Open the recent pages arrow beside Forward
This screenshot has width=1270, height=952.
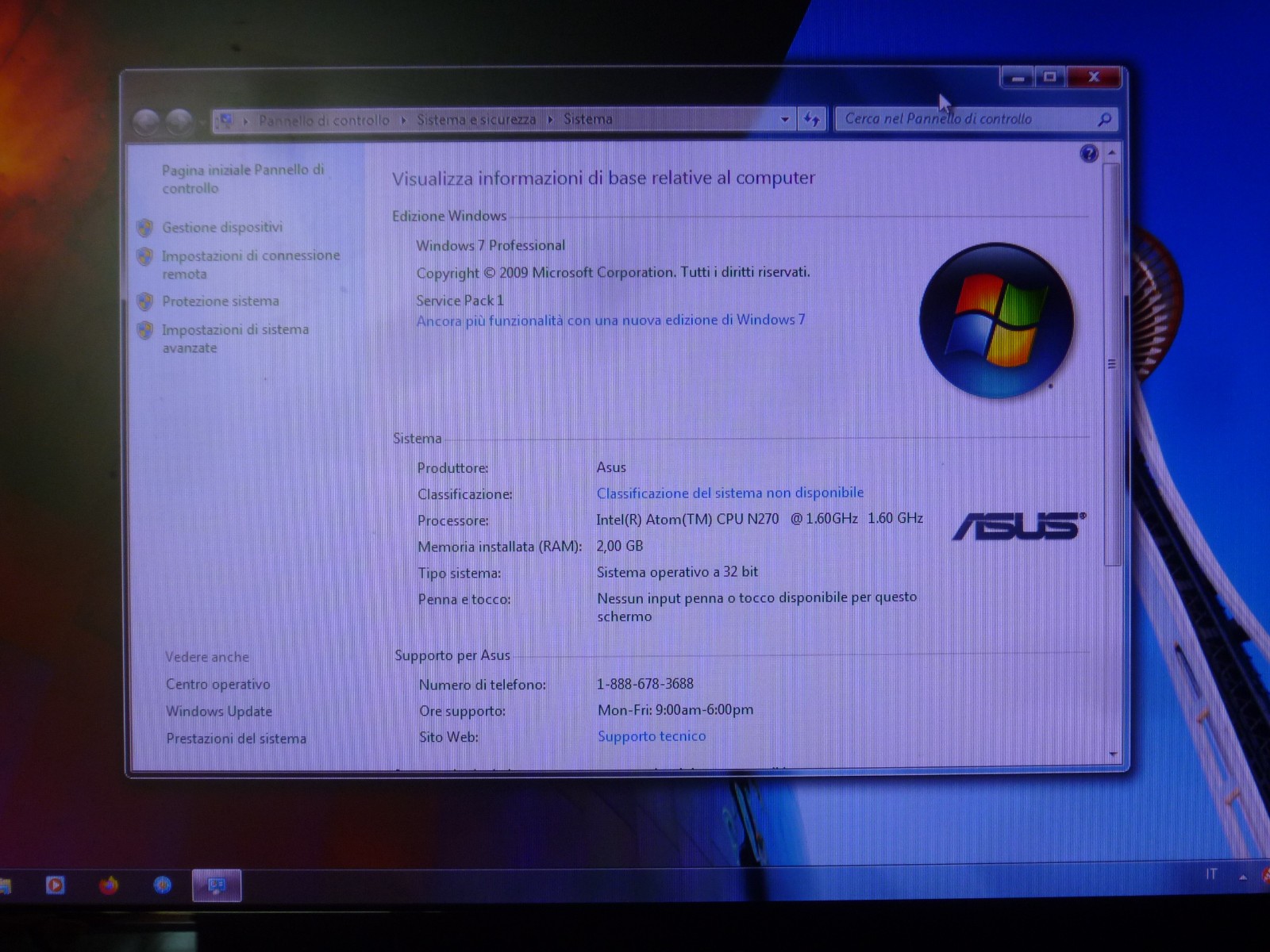(201, 122)
